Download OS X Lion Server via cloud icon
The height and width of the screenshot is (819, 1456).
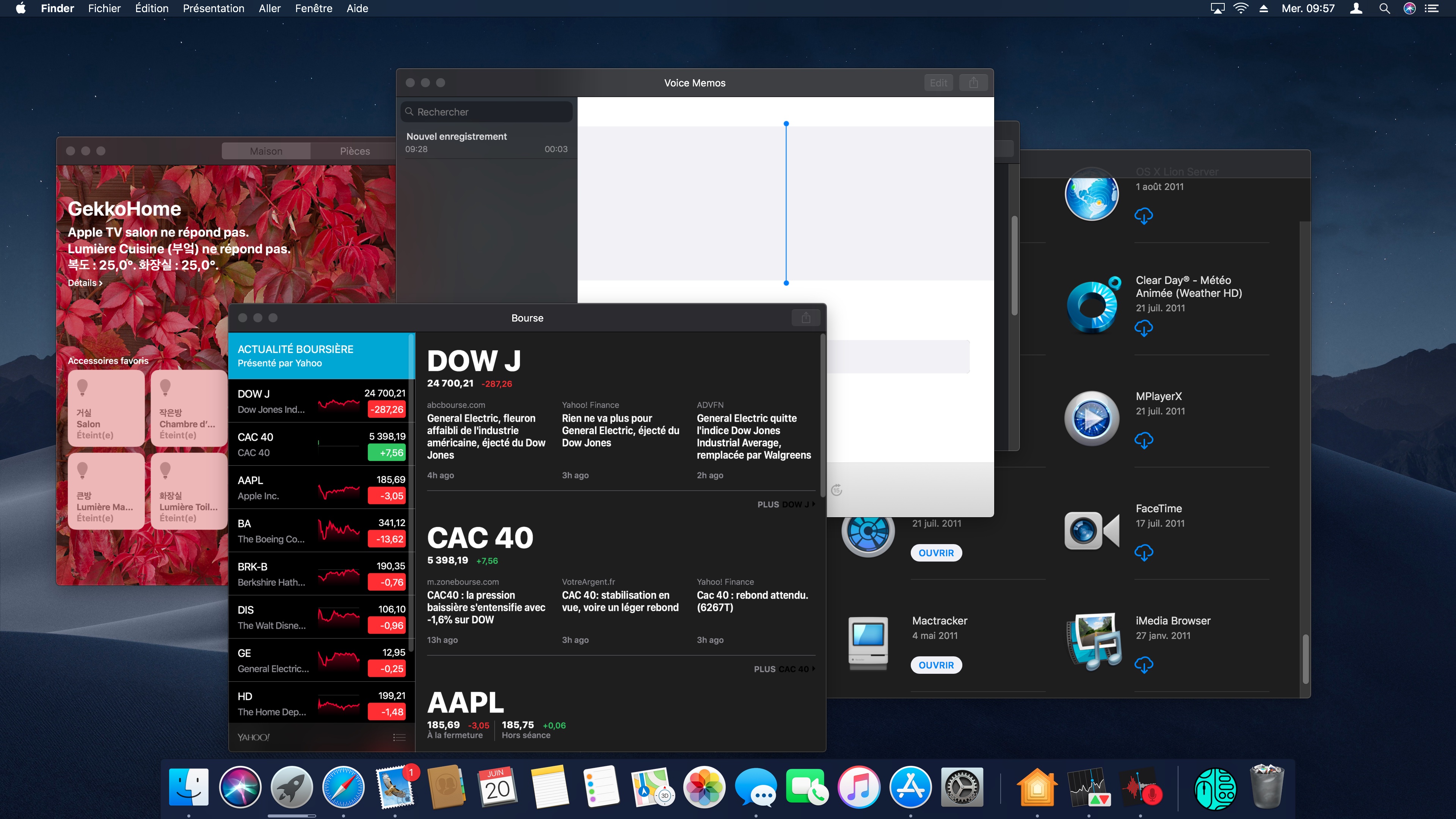[1144, 216]
